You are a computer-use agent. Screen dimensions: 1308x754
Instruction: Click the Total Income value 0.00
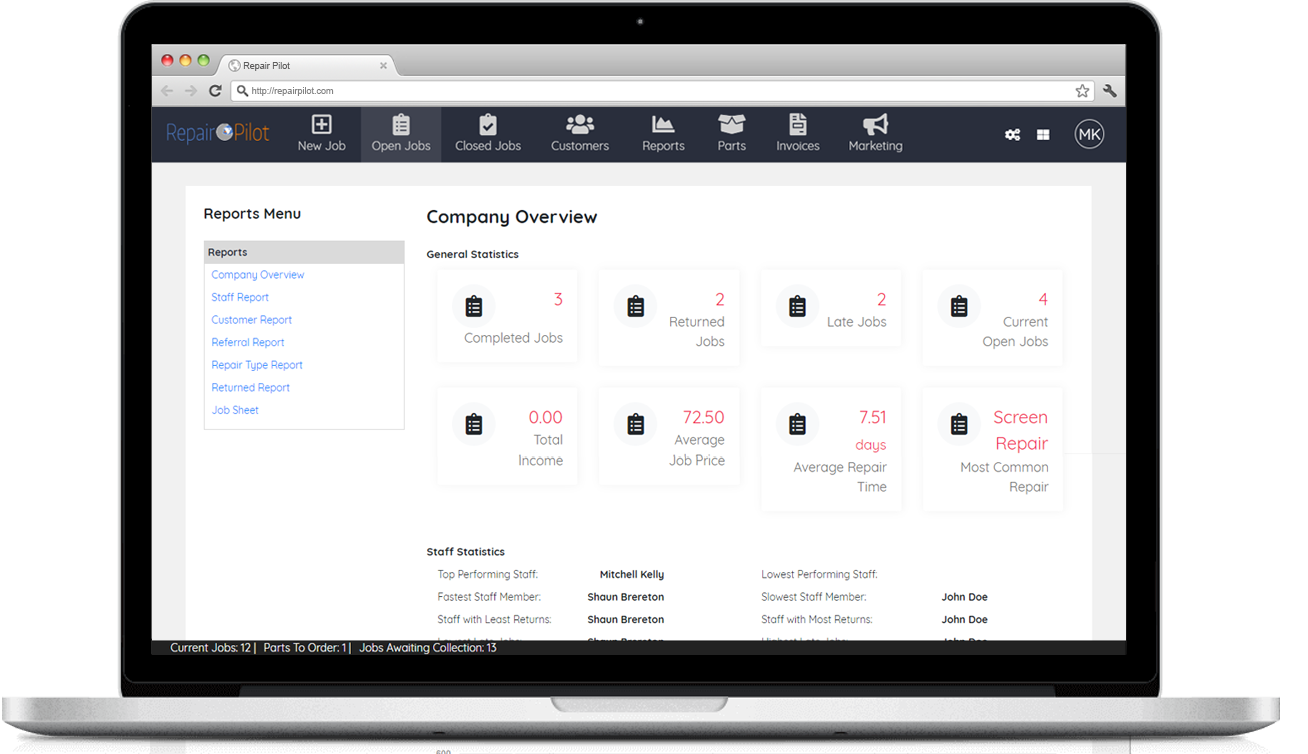point(546,417)
